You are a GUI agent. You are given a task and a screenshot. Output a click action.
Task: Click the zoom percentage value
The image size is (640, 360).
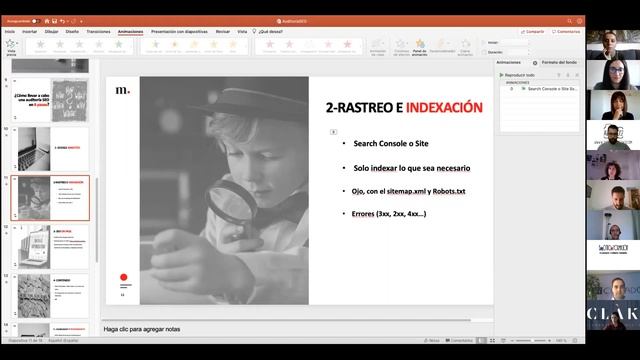[561, 340]
